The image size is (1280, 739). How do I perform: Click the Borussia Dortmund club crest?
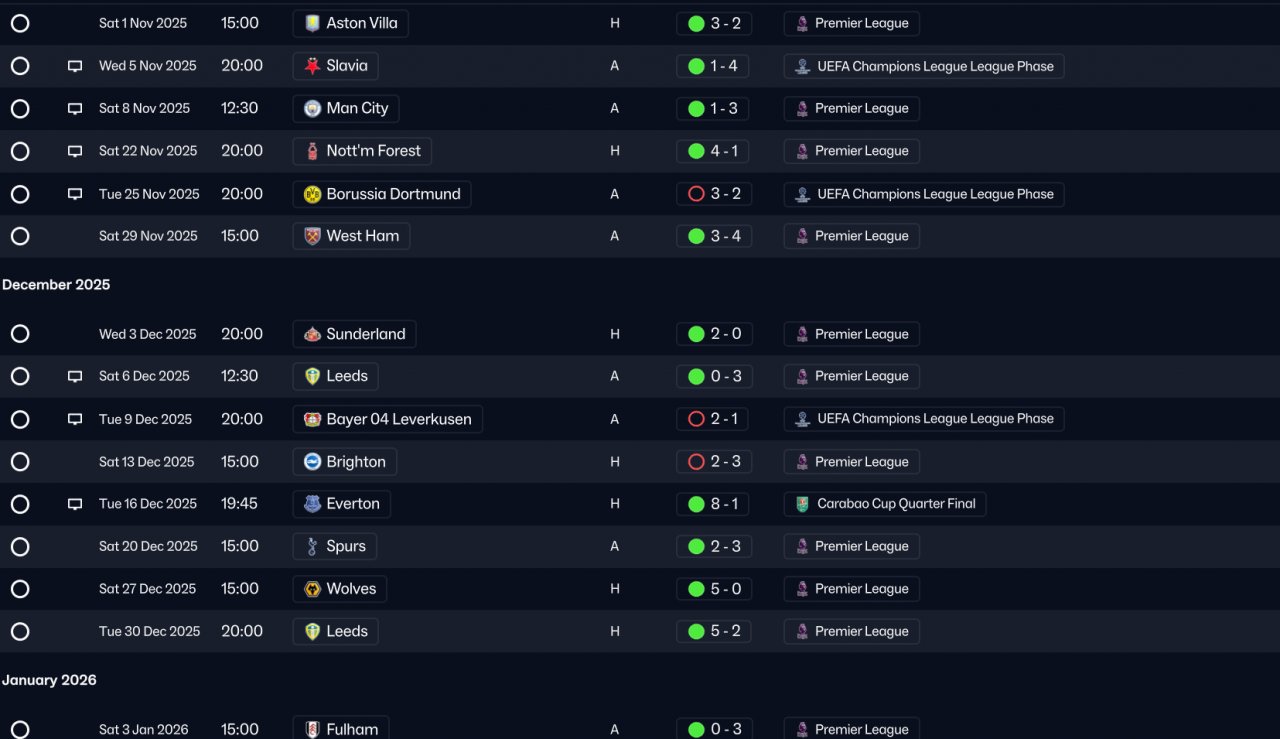[x=312, y=194]
